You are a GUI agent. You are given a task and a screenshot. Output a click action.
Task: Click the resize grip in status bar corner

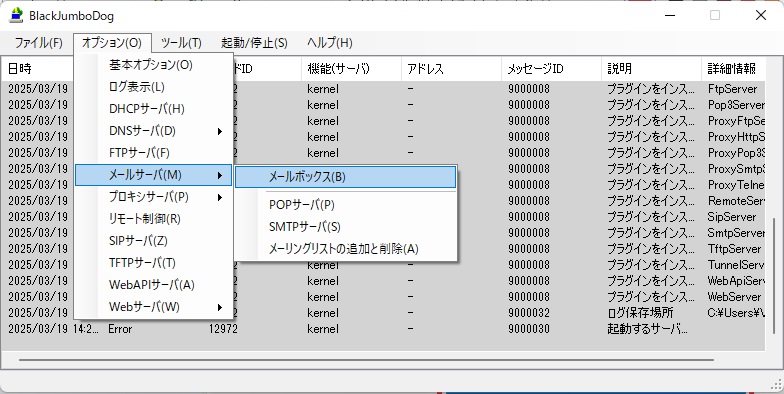coord(776,384)
